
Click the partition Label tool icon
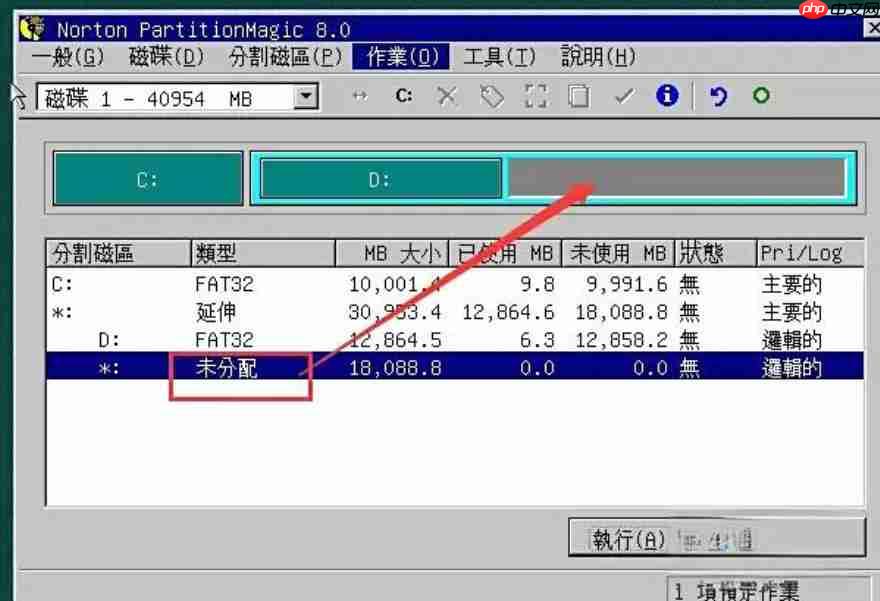coord(490,96)
